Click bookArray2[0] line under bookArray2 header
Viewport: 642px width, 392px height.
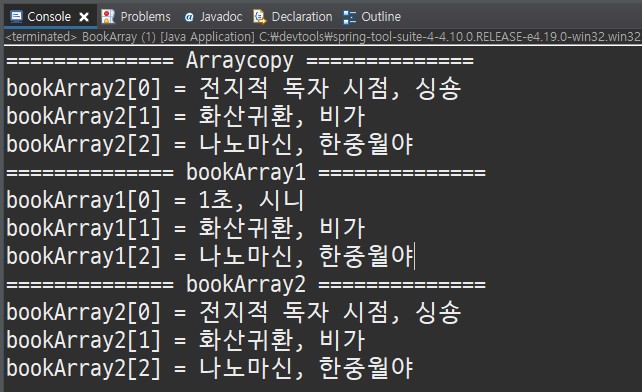click(x=234, y=312)
